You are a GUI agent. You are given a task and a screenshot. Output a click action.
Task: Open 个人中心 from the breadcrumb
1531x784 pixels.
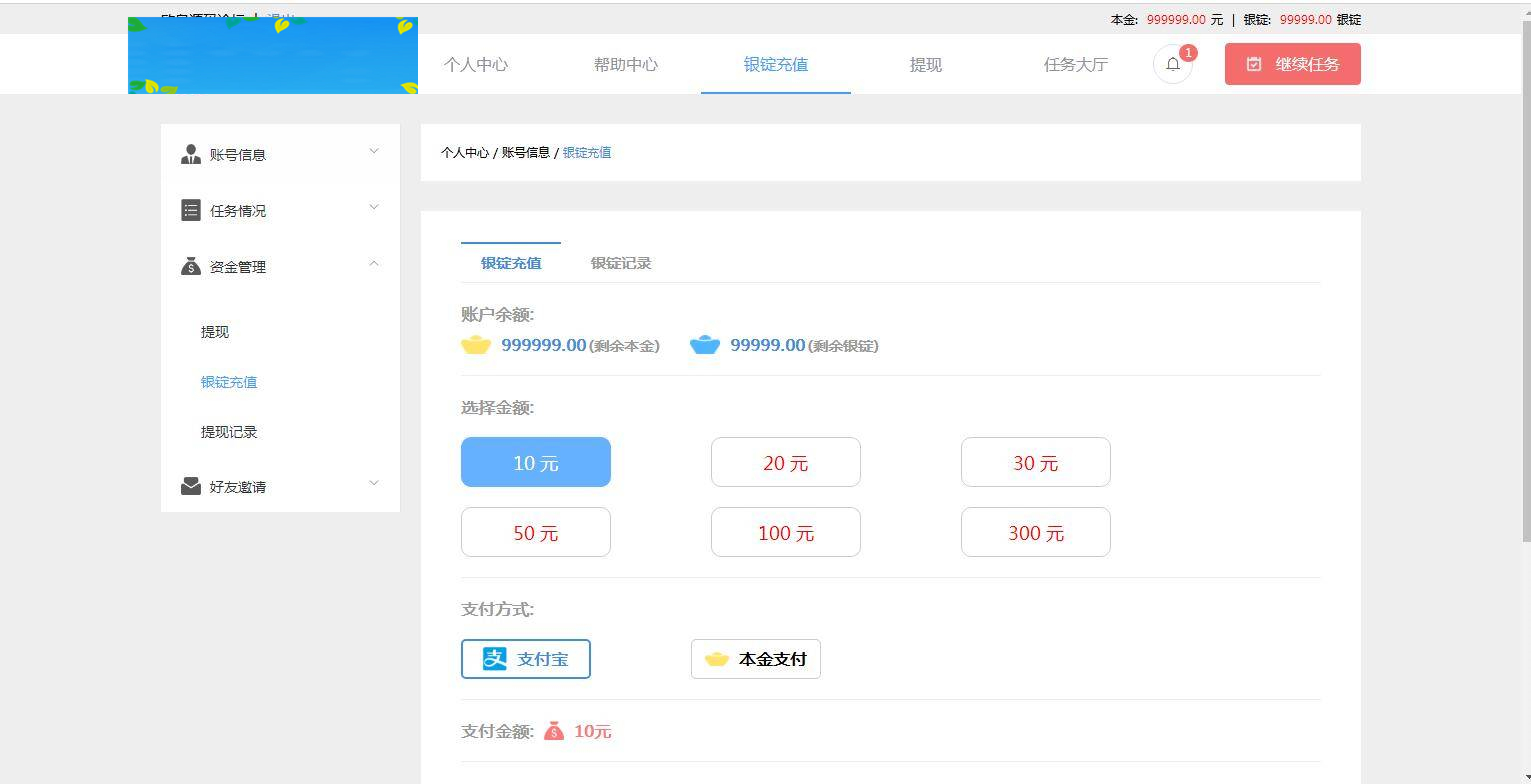[465, 152]
